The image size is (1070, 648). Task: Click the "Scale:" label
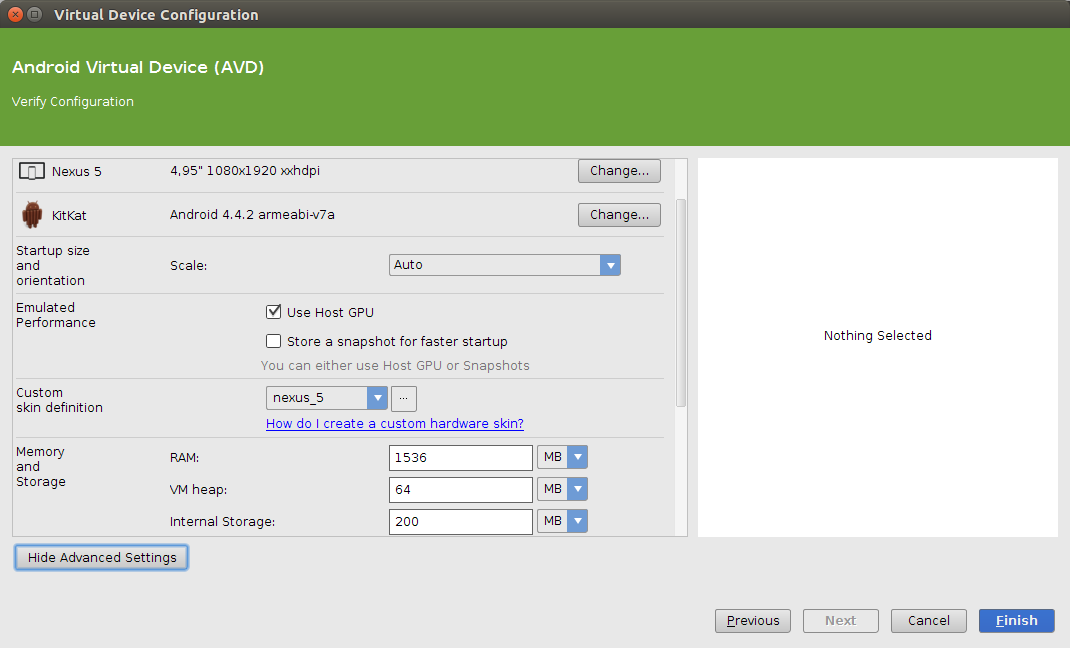[188, 265]
